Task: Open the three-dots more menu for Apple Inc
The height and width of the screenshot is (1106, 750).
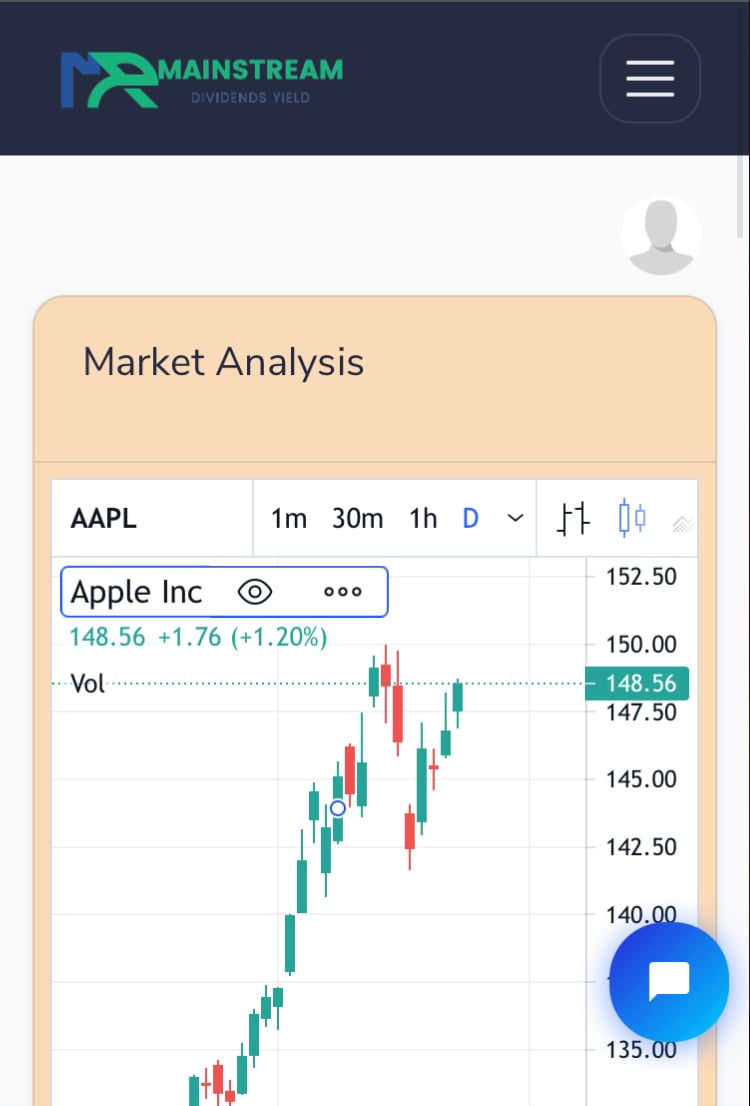Action: pos(343,592)
